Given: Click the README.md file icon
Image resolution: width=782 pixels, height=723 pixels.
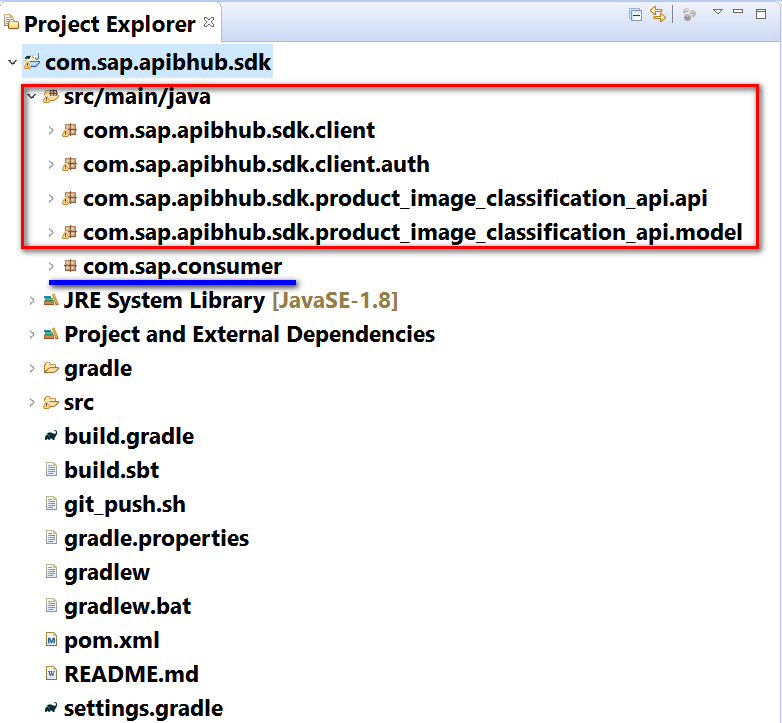Looking at the screenshot, I should (x=51, y=673).
